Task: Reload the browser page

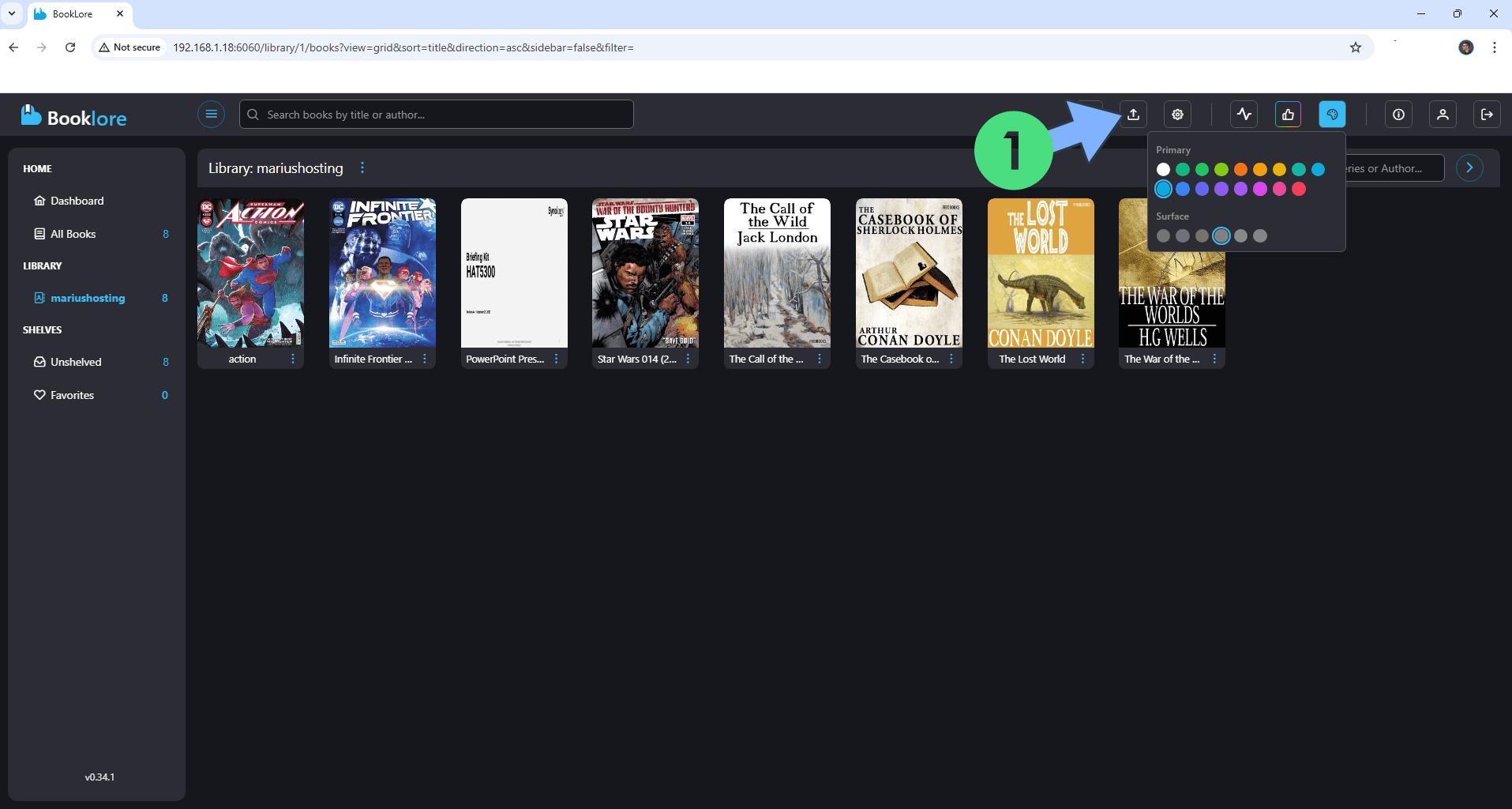Action: click(70, 47)
